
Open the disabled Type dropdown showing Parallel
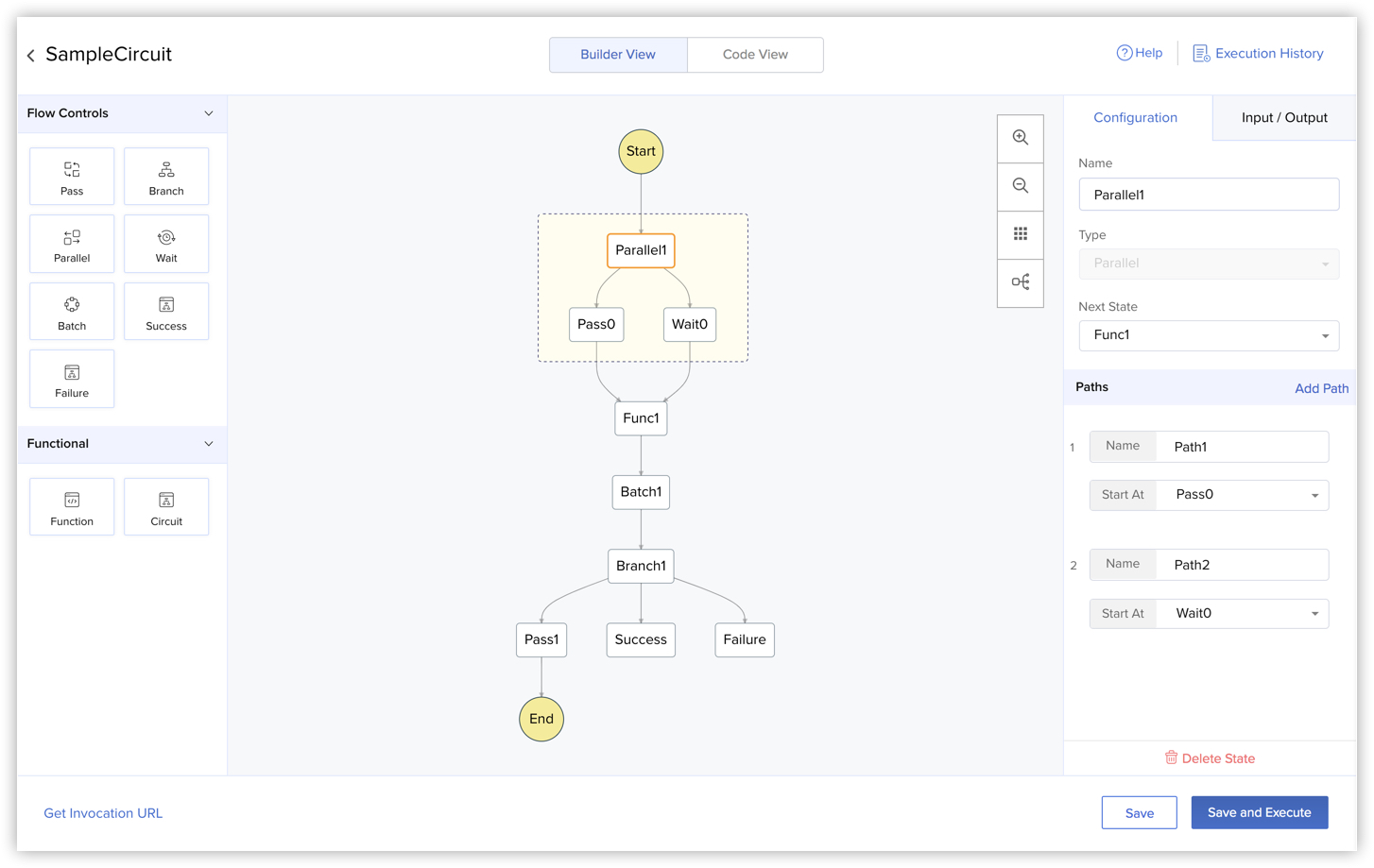click(x=1209, y=264)
